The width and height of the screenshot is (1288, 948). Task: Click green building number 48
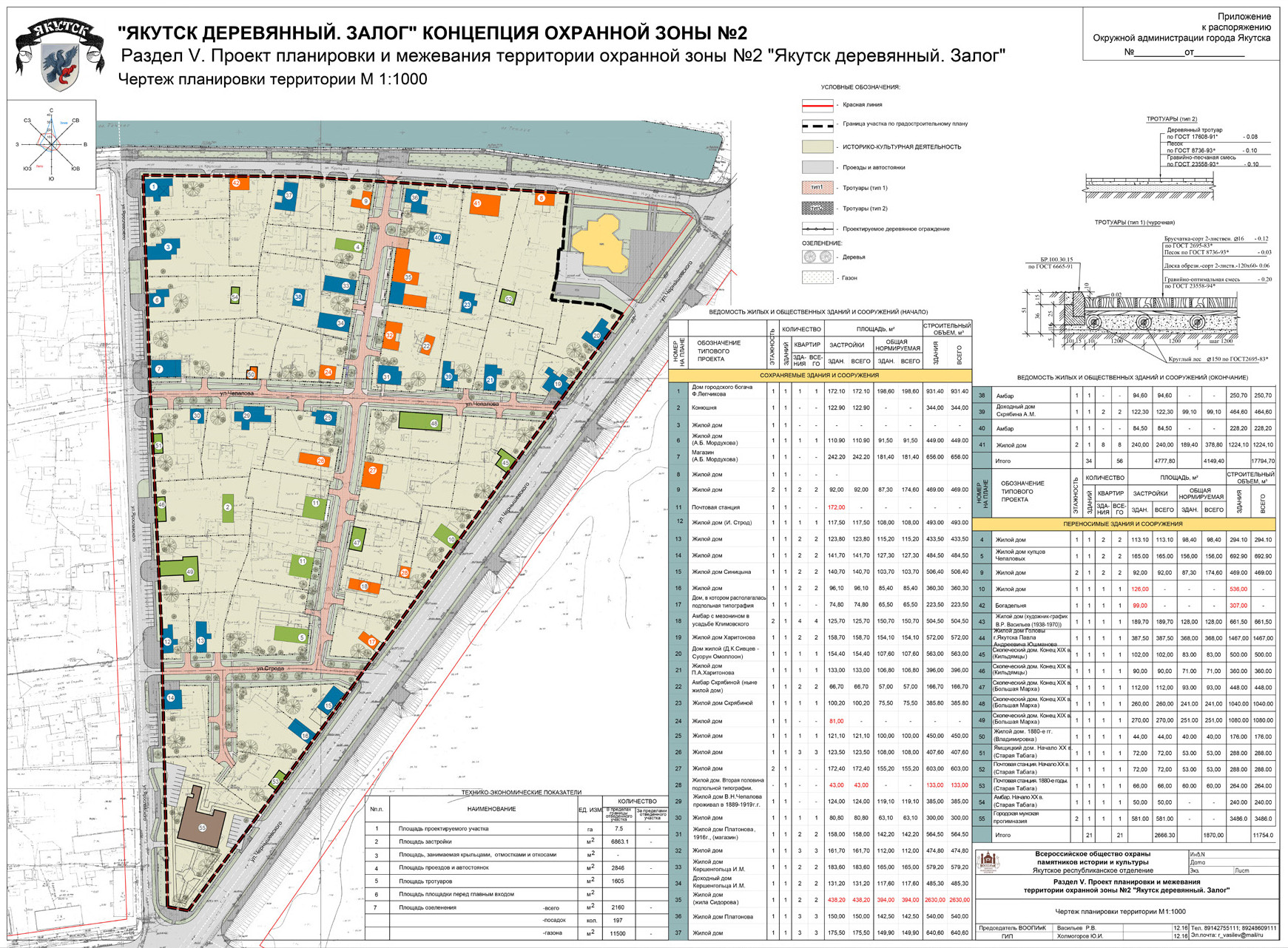pyautogui.click(x=420, y=422)
